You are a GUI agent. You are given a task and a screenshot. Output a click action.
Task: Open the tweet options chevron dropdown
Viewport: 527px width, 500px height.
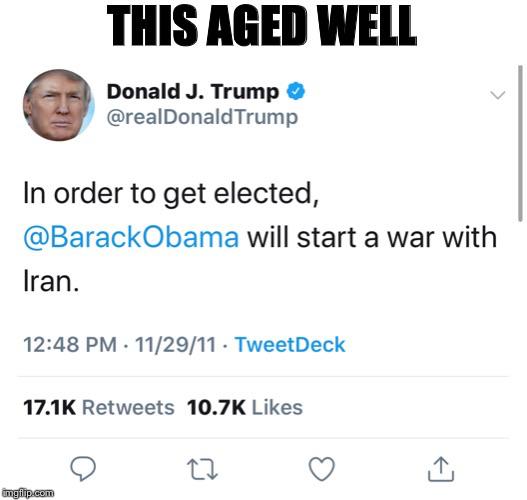point(498,95)
